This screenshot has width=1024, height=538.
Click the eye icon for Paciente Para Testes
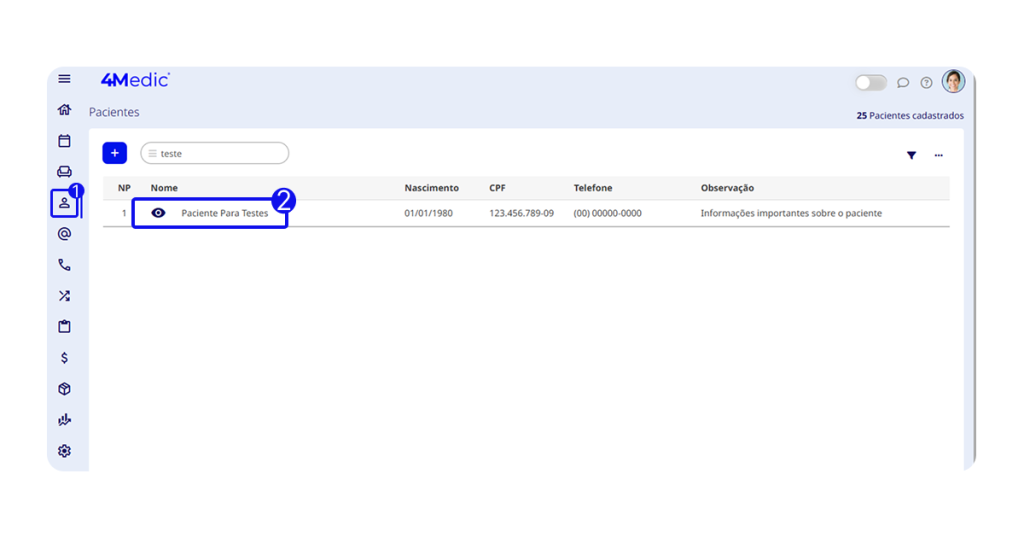point(158,213)
